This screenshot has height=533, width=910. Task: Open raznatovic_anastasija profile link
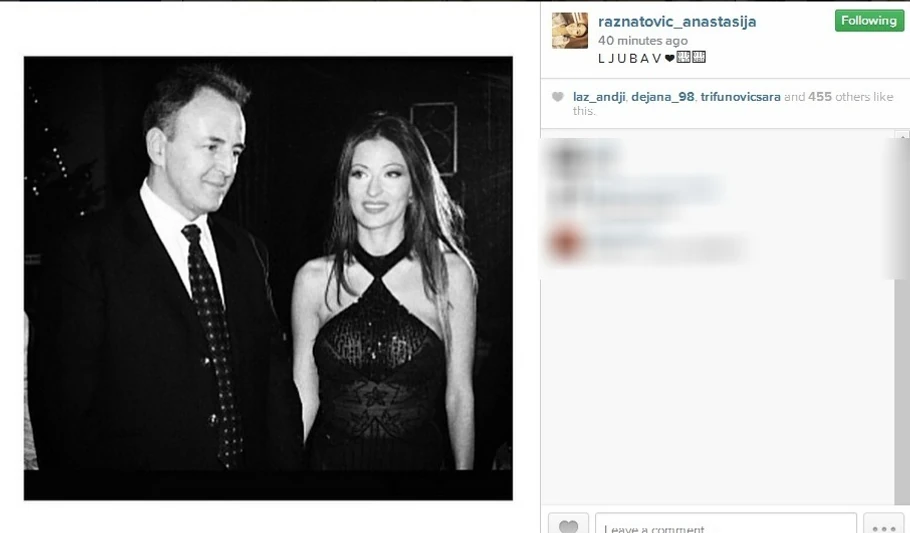tap(677, 22)
